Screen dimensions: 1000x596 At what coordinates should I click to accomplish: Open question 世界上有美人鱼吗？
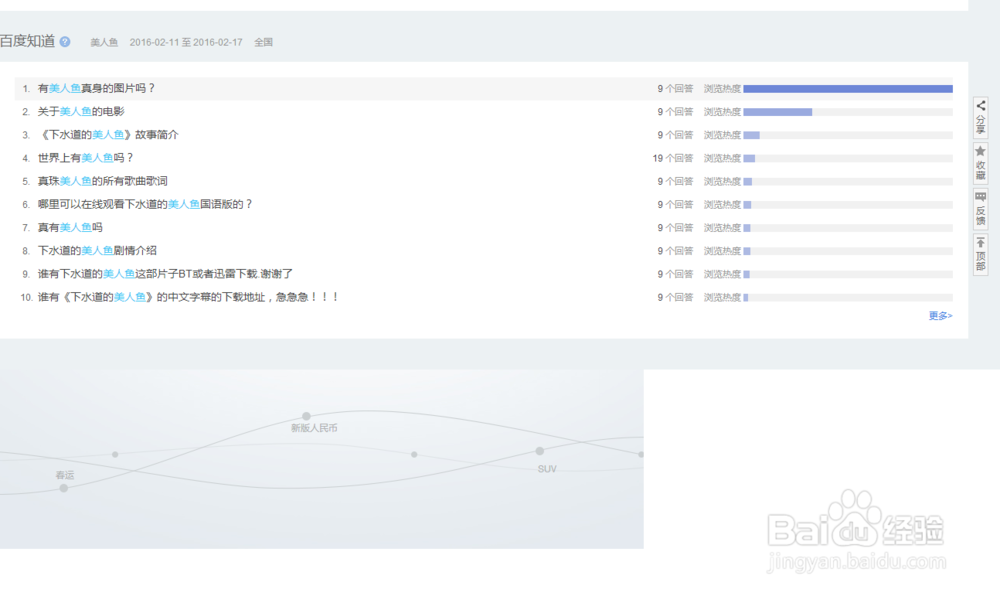click(85, 158)
